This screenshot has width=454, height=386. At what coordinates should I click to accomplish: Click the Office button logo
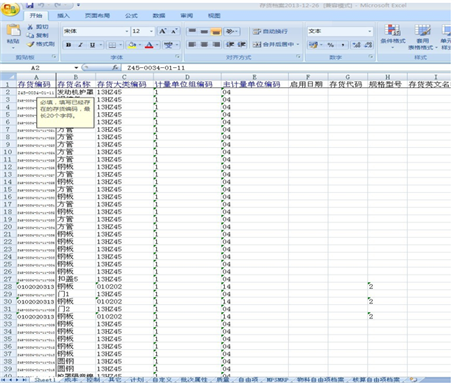10,9
